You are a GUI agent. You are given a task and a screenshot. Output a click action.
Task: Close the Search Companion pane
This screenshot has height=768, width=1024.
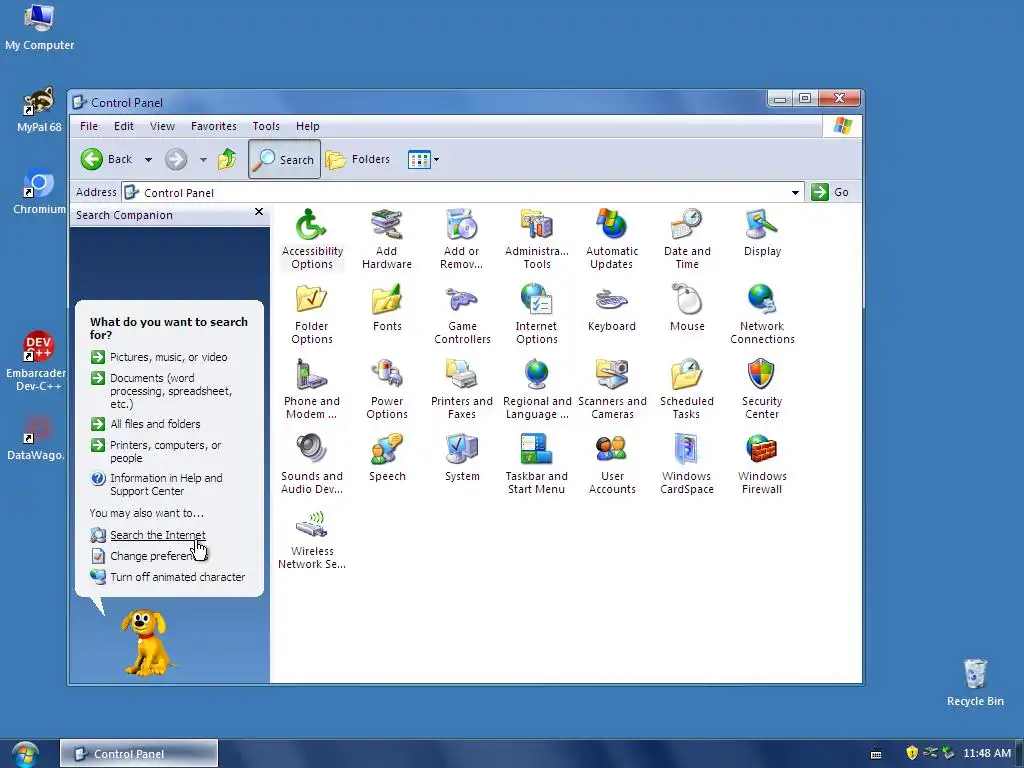(259, 212)
